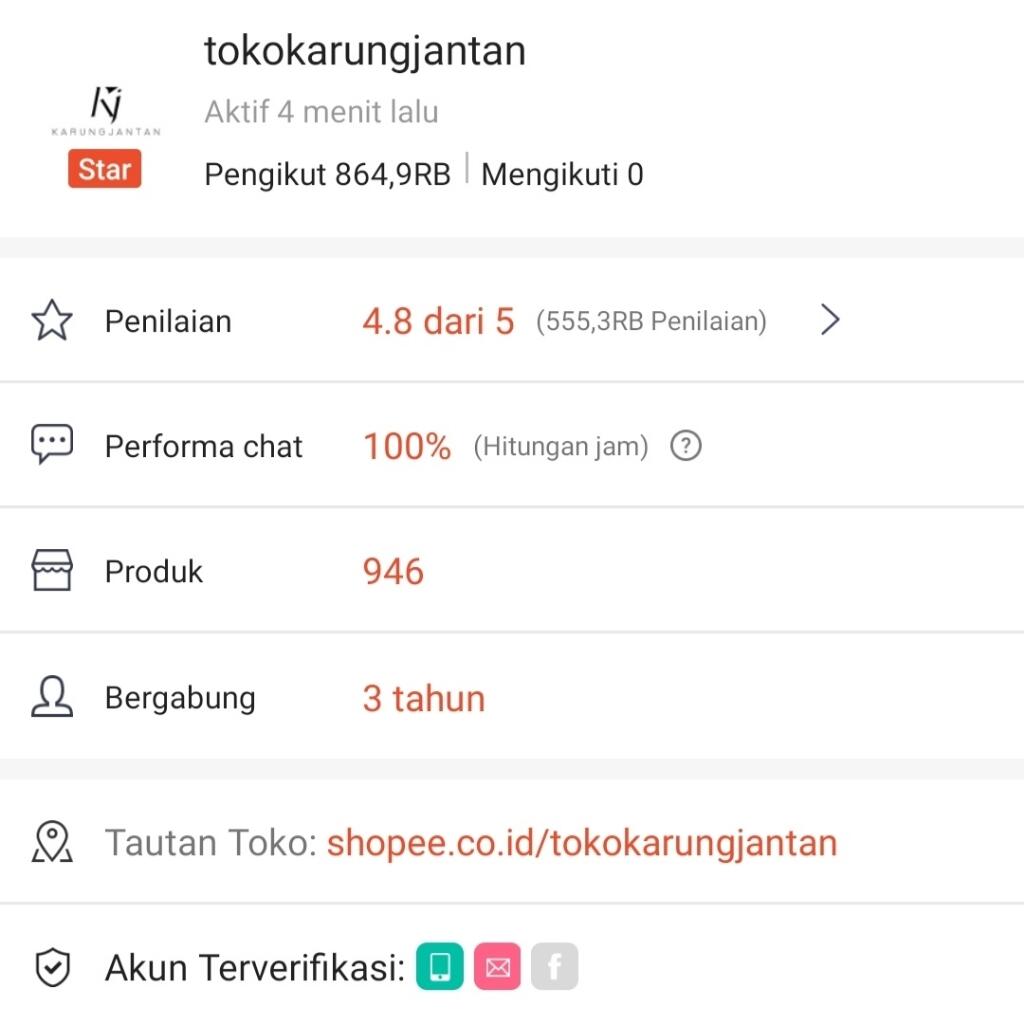
Task: Open Pengikut 864,9RB followers list
Action: click(327, 174)
